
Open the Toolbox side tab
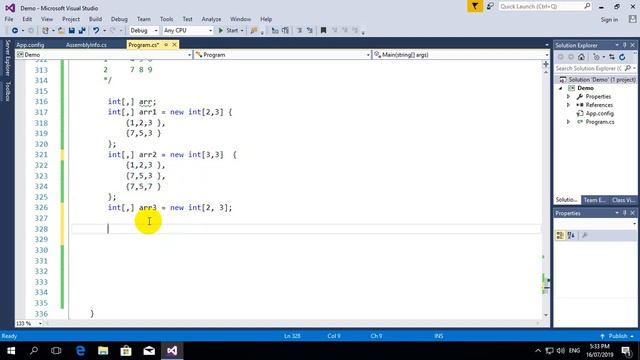click(7, 91)
